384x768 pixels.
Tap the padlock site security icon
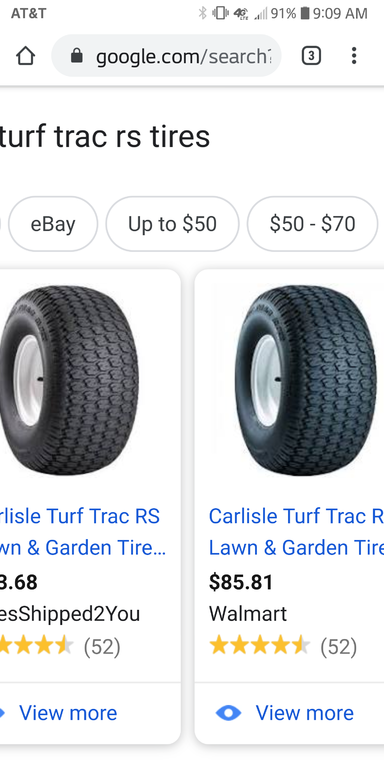[x=76, y=56]
